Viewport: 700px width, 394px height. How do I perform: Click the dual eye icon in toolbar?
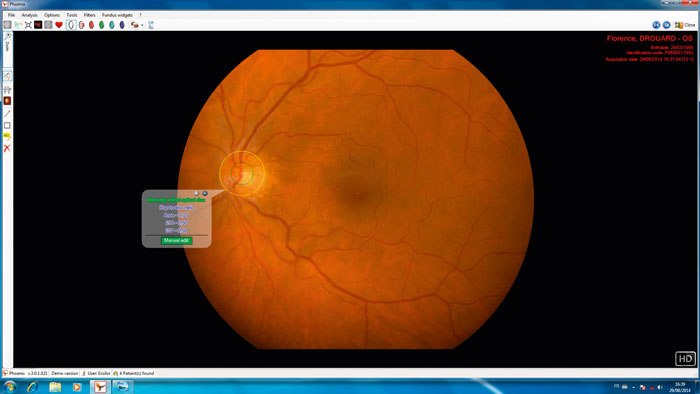(134, 25)
